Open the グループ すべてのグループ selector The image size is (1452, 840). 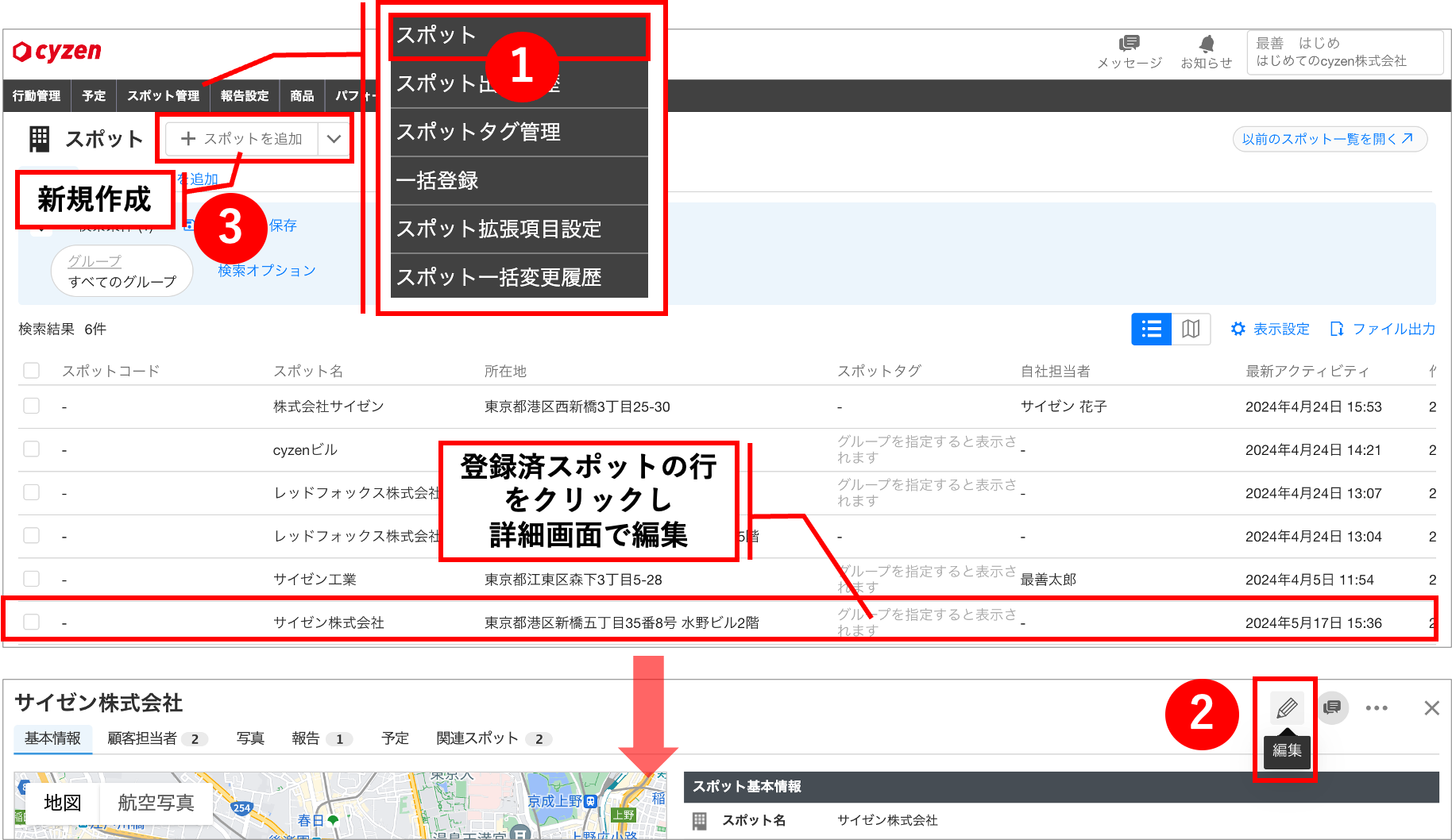[x=122, y=271]
